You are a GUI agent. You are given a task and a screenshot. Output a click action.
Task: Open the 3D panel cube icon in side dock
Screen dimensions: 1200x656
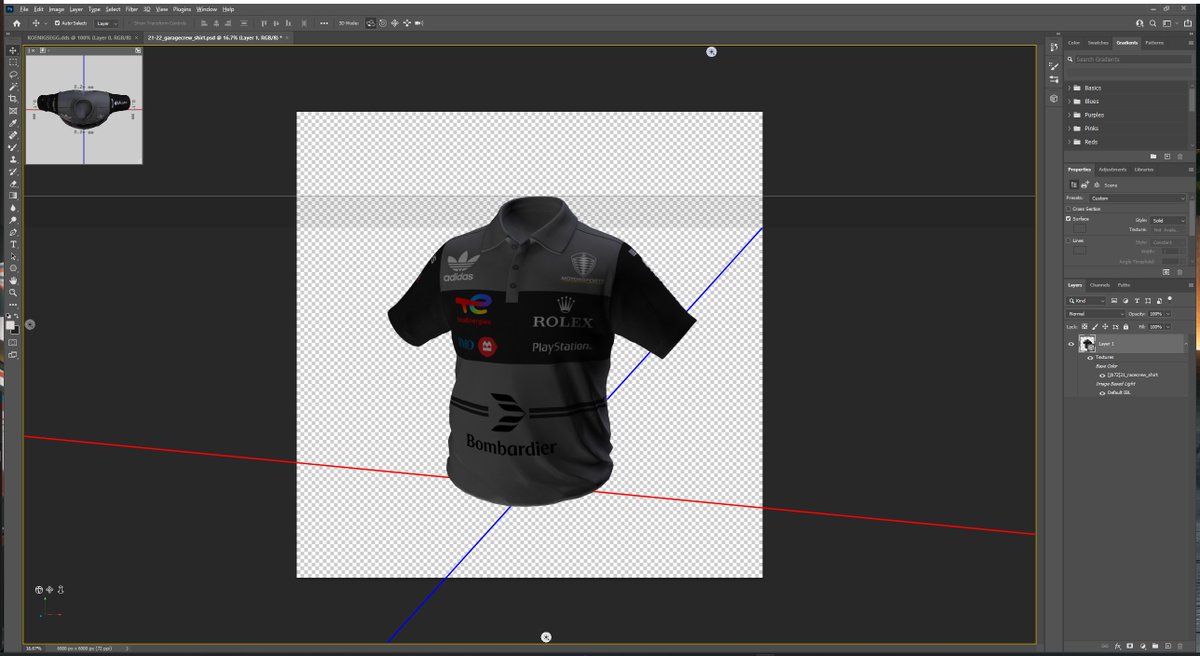tap(1054, 98)
